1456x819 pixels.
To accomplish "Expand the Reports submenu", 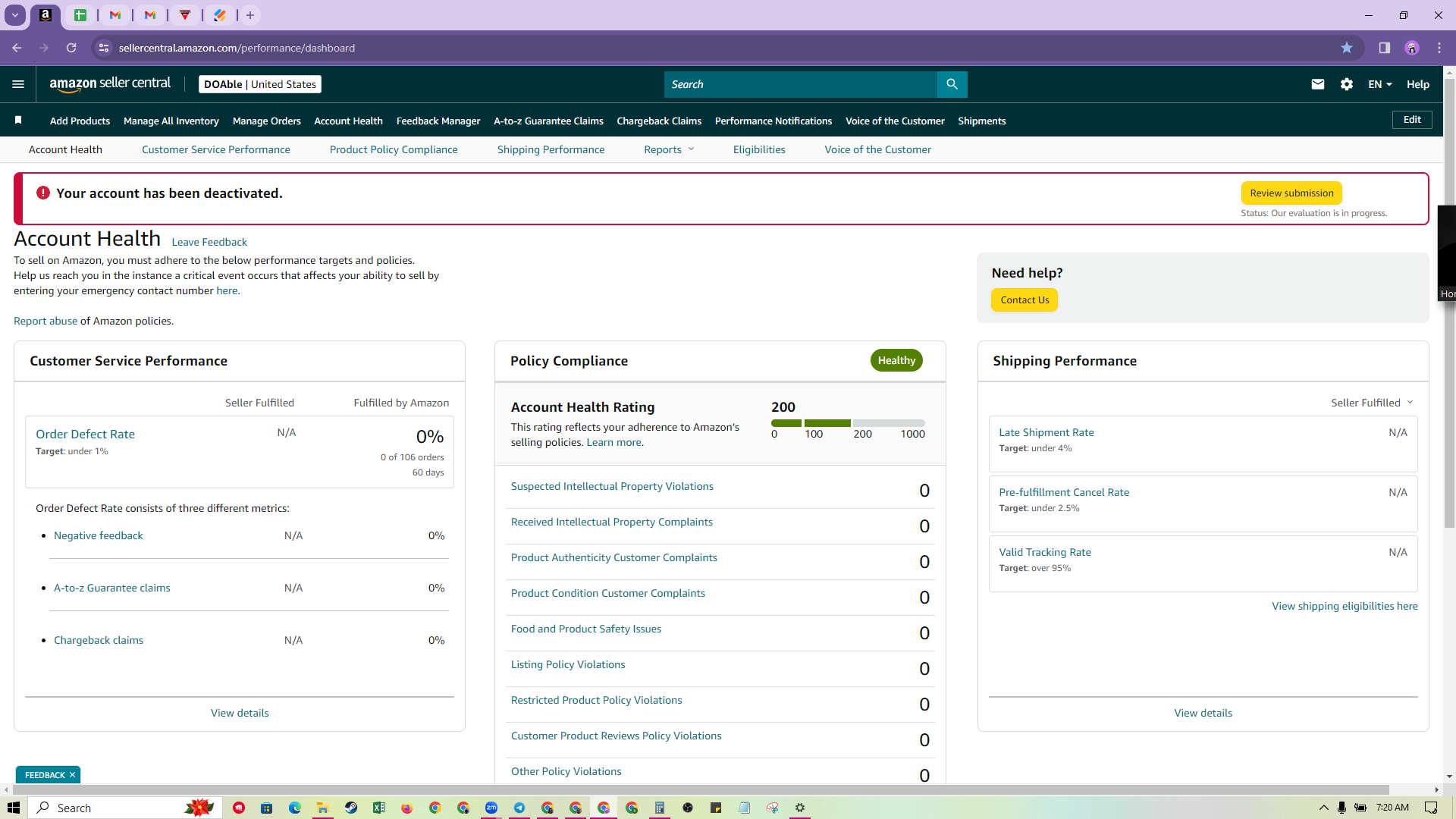I will [669, 149].
